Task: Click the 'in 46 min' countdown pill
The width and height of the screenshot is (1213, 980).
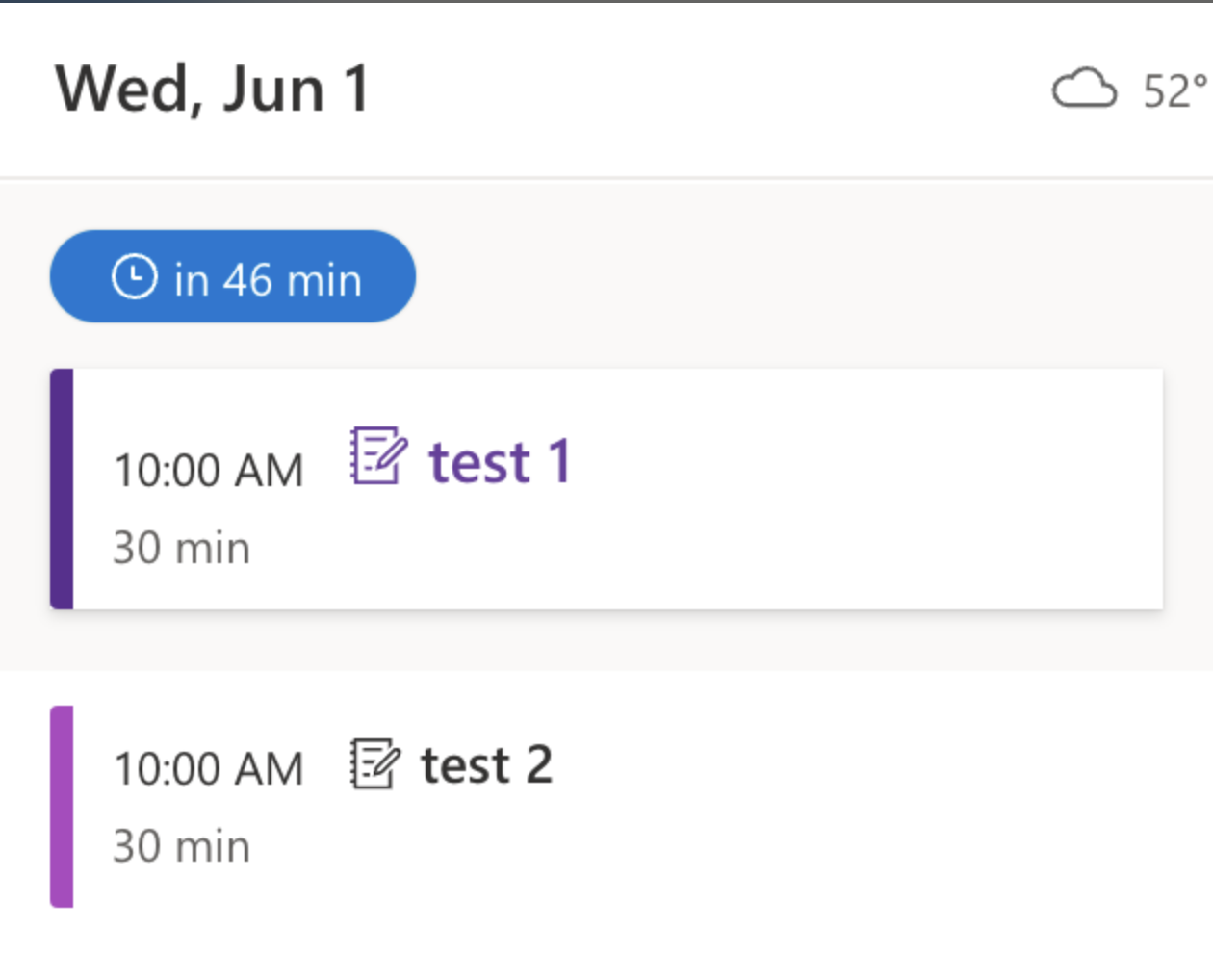Action: click(233, 277)
